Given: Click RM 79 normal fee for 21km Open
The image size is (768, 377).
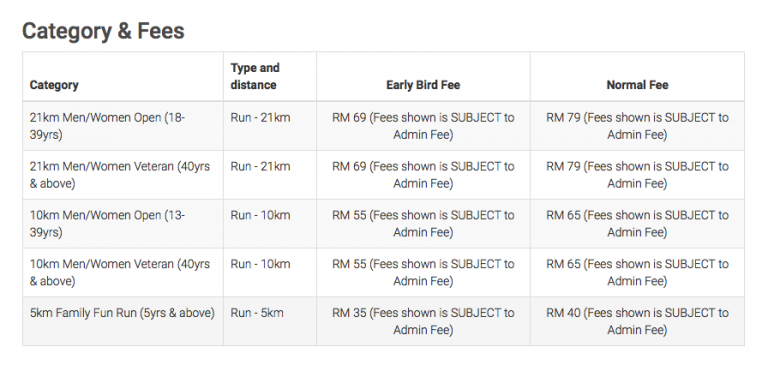Looking at the screenshot, I should pyautogui.click(x=637, y=126).
